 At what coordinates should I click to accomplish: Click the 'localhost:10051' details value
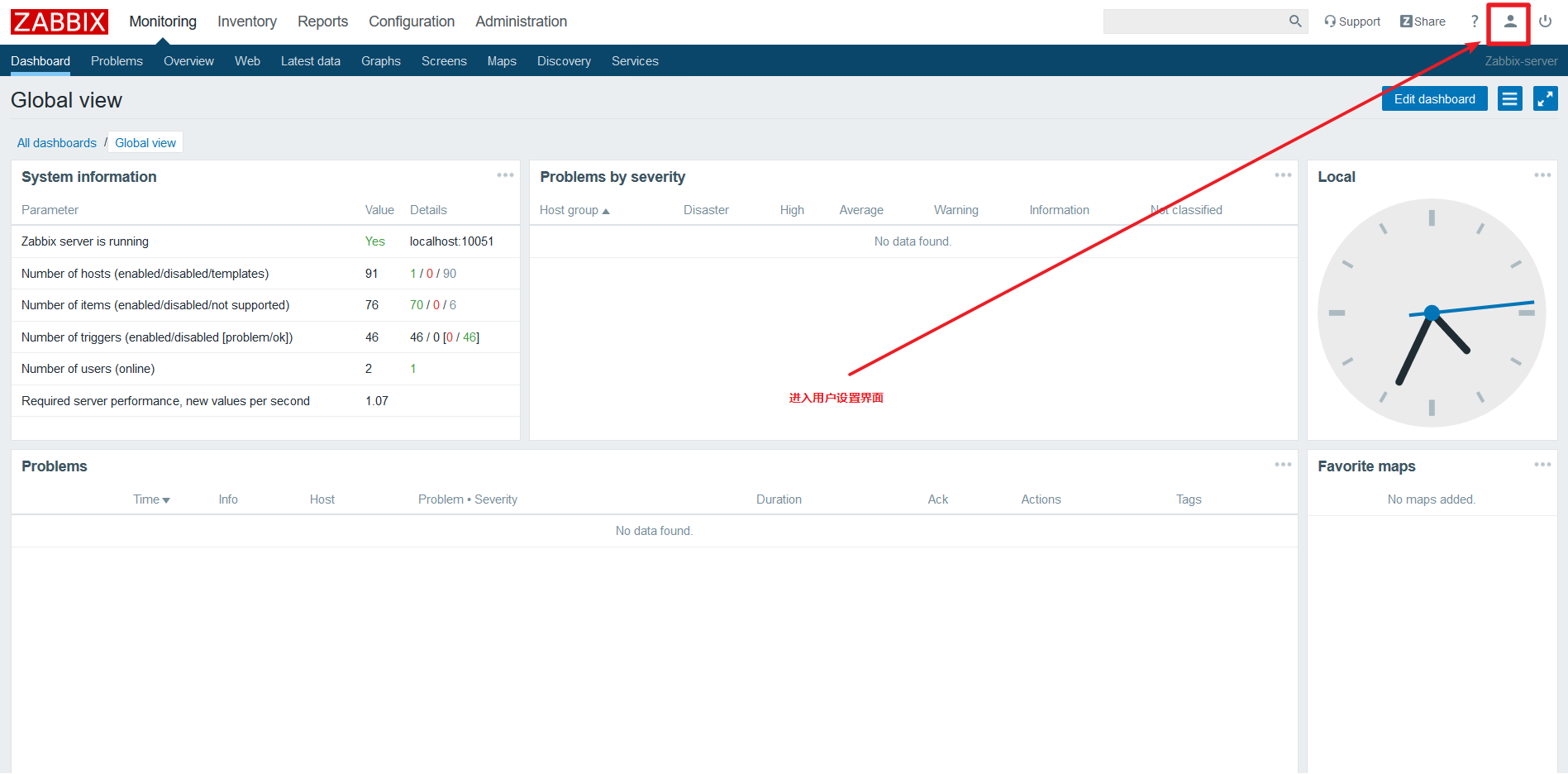(451, 241)
